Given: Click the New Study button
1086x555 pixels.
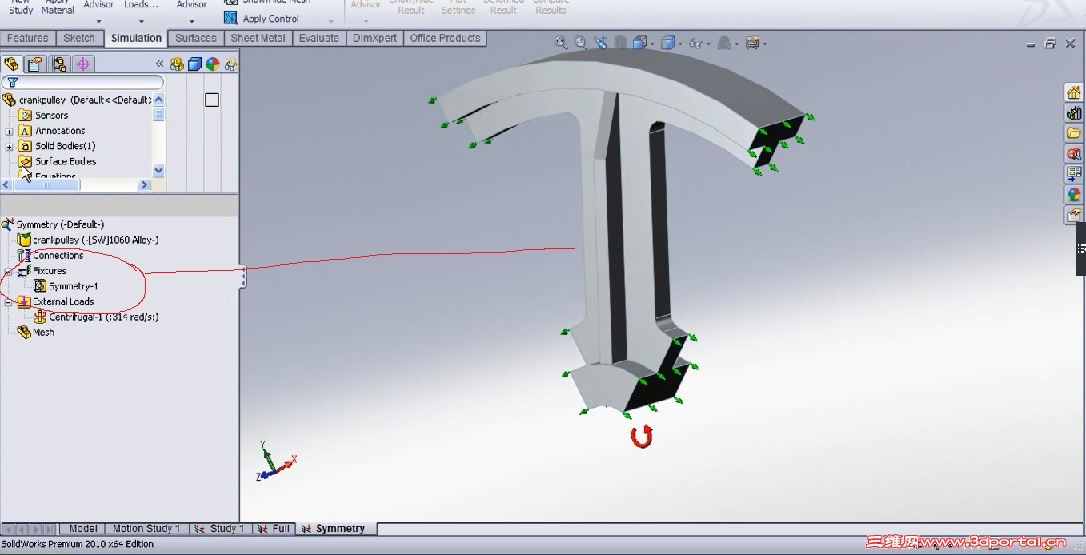Looking at the screenshot, I should [x=21, y=7].
